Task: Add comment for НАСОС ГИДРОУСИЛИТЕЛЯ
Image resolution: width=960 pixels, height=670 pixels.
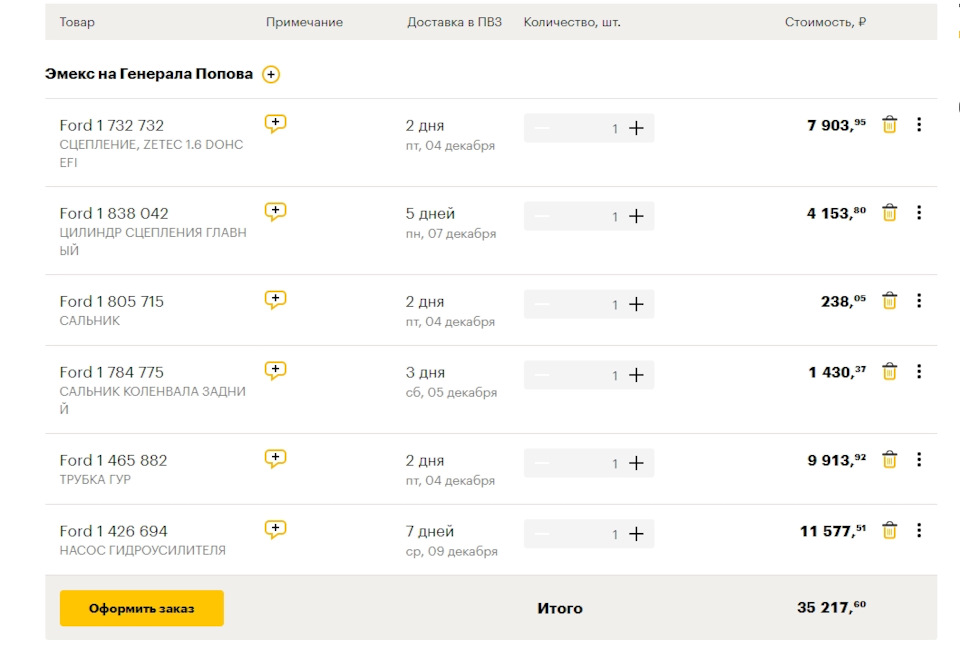Action: [275, 530]
